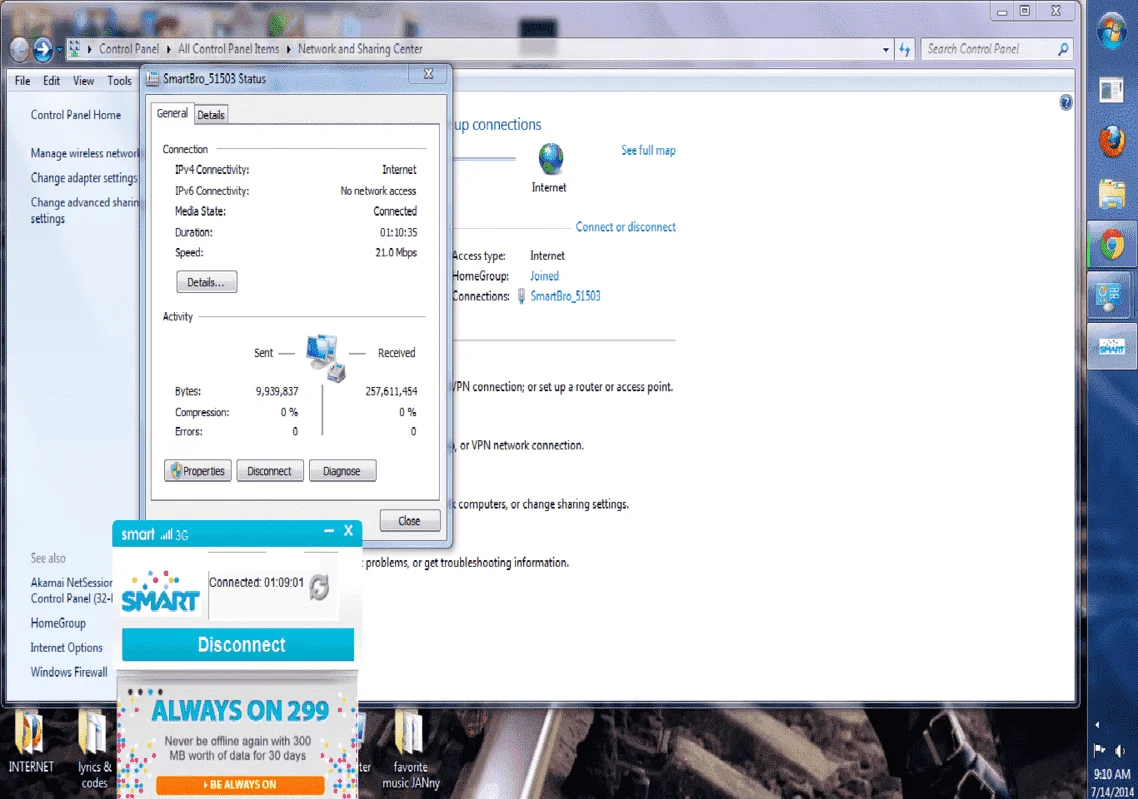The width and height of the screenshot is (1138, 799).
Task: Click Control Panel icon in address bar
Action: coord(74,49)
